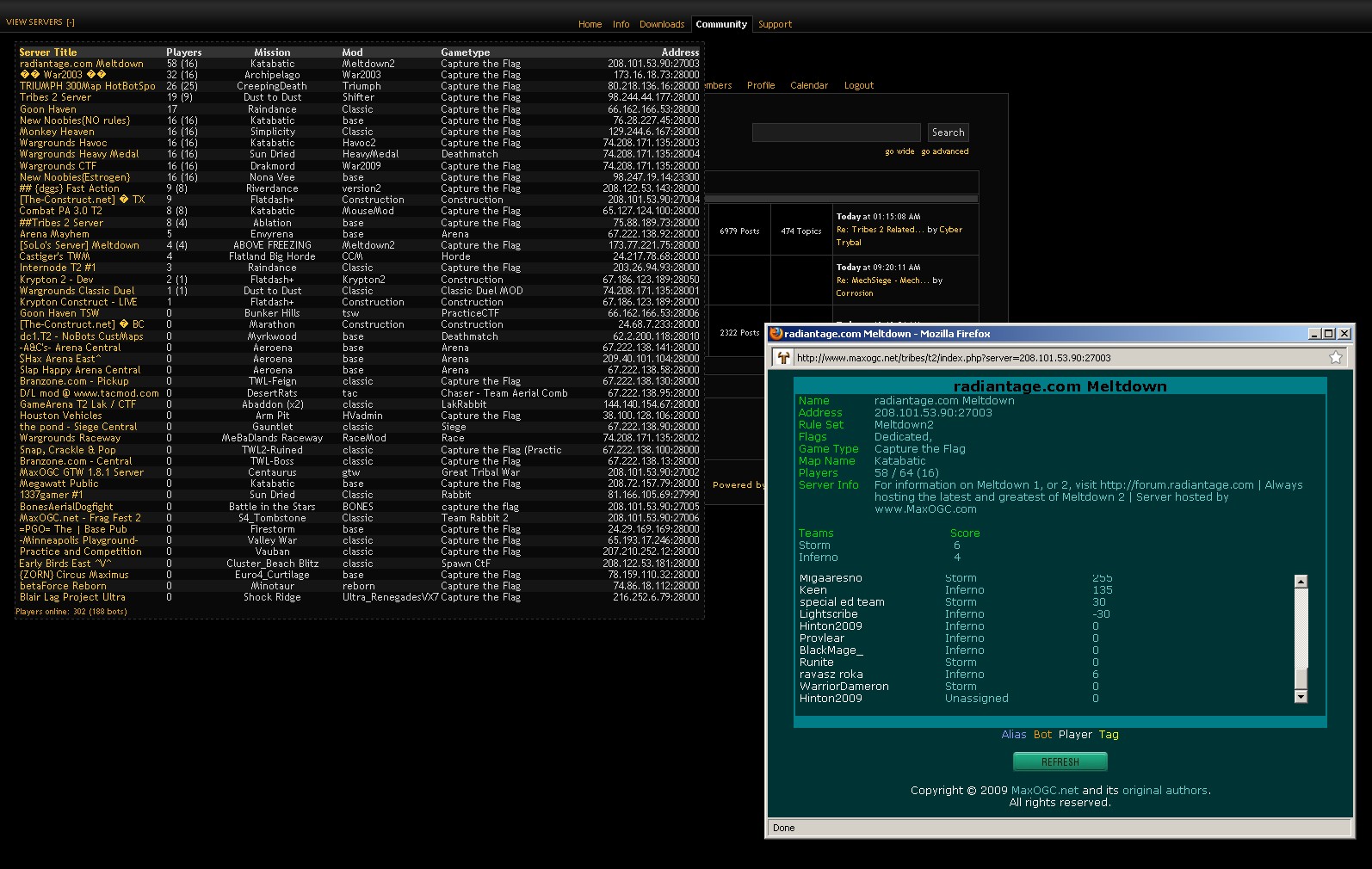
Task: Click player Lightscribe in the player list
Action: click(x=828, y=614)
